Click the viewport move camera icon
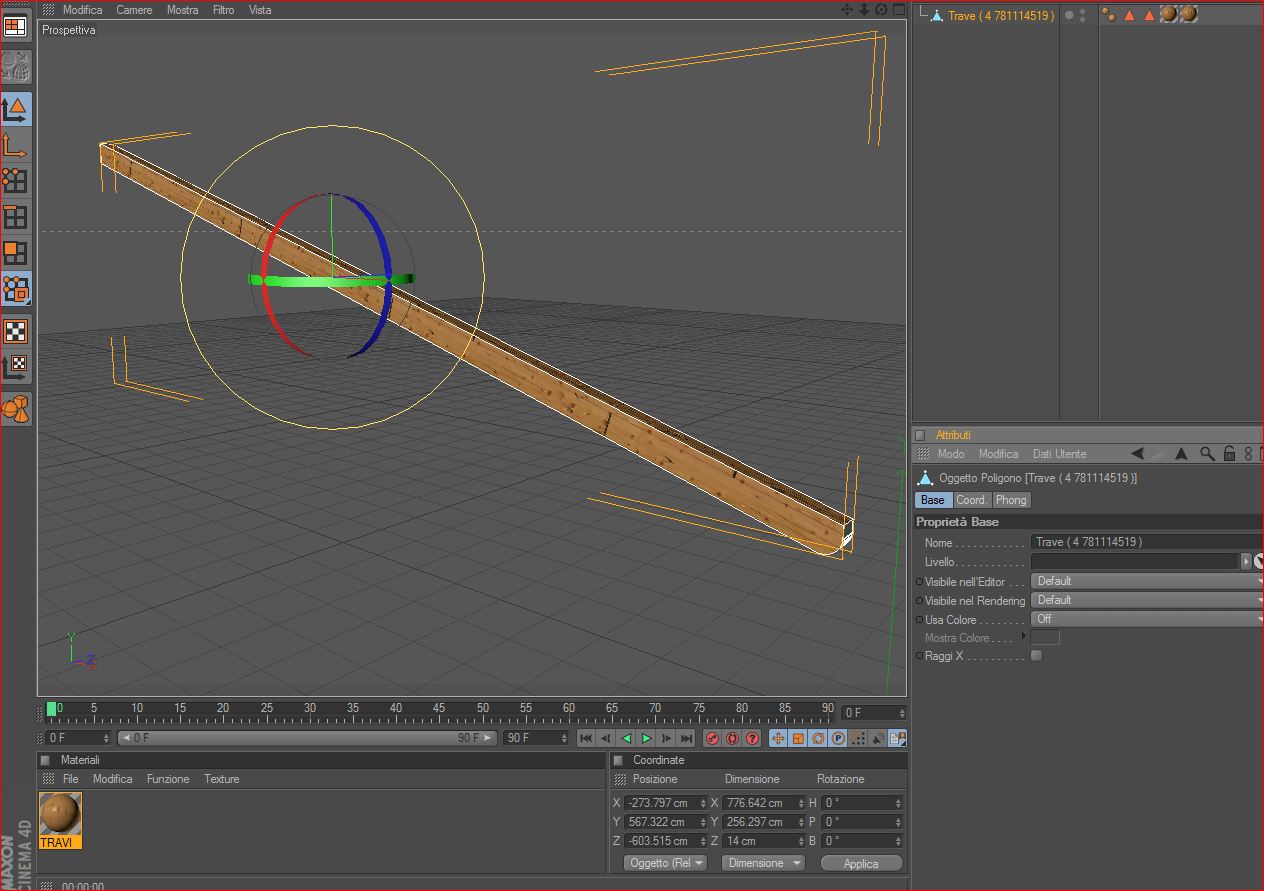 point(847,9)
